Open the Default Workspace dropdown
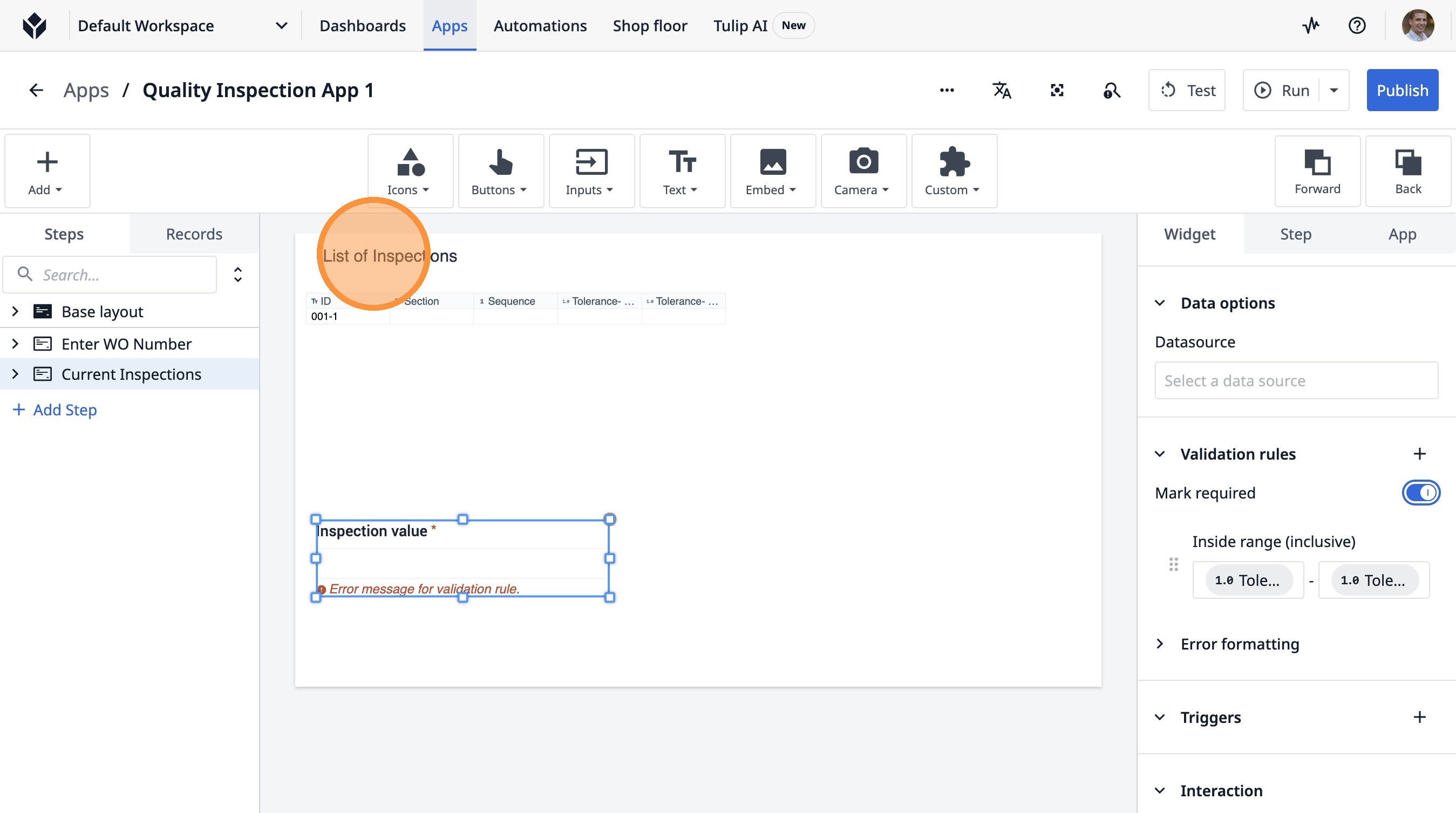 281,25
